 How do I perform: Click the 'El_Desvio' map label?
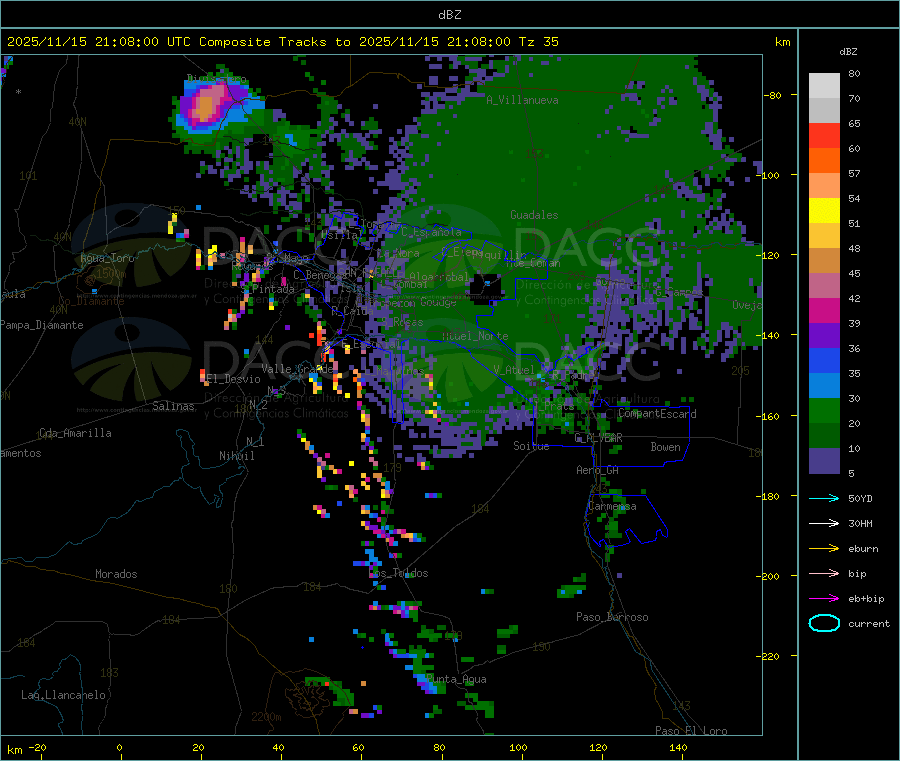click(x=233, y=379)
